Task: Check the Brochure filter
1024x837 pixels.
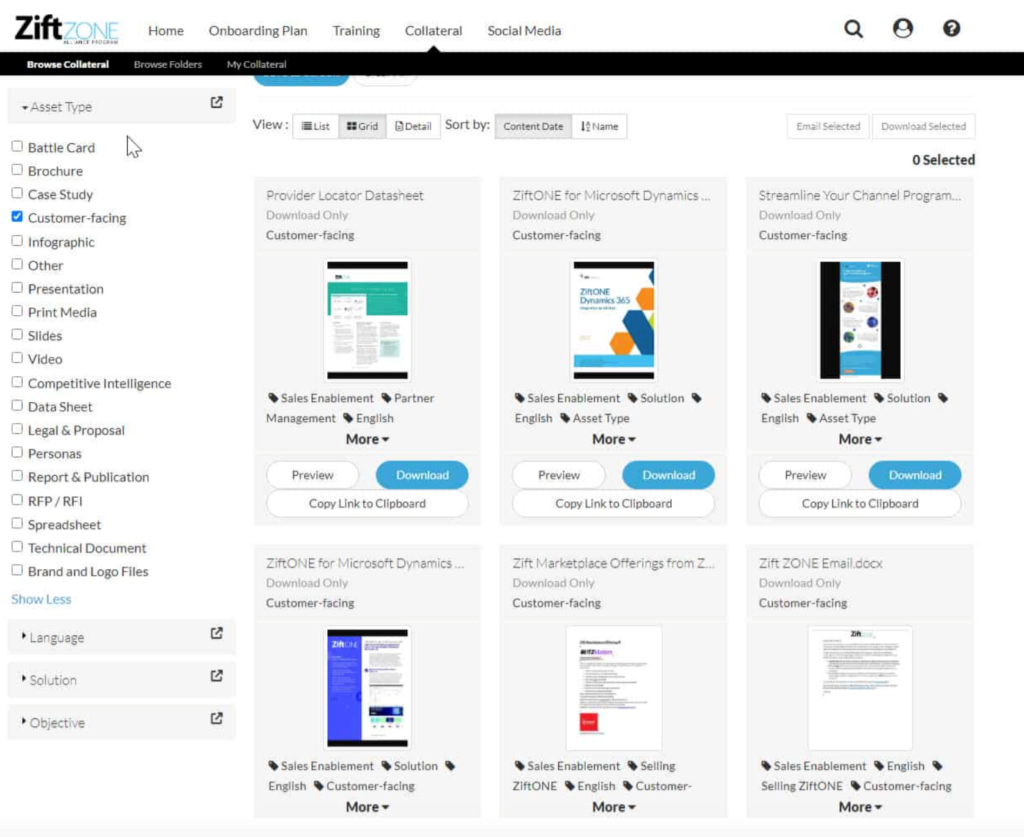Action: (17, 170)
